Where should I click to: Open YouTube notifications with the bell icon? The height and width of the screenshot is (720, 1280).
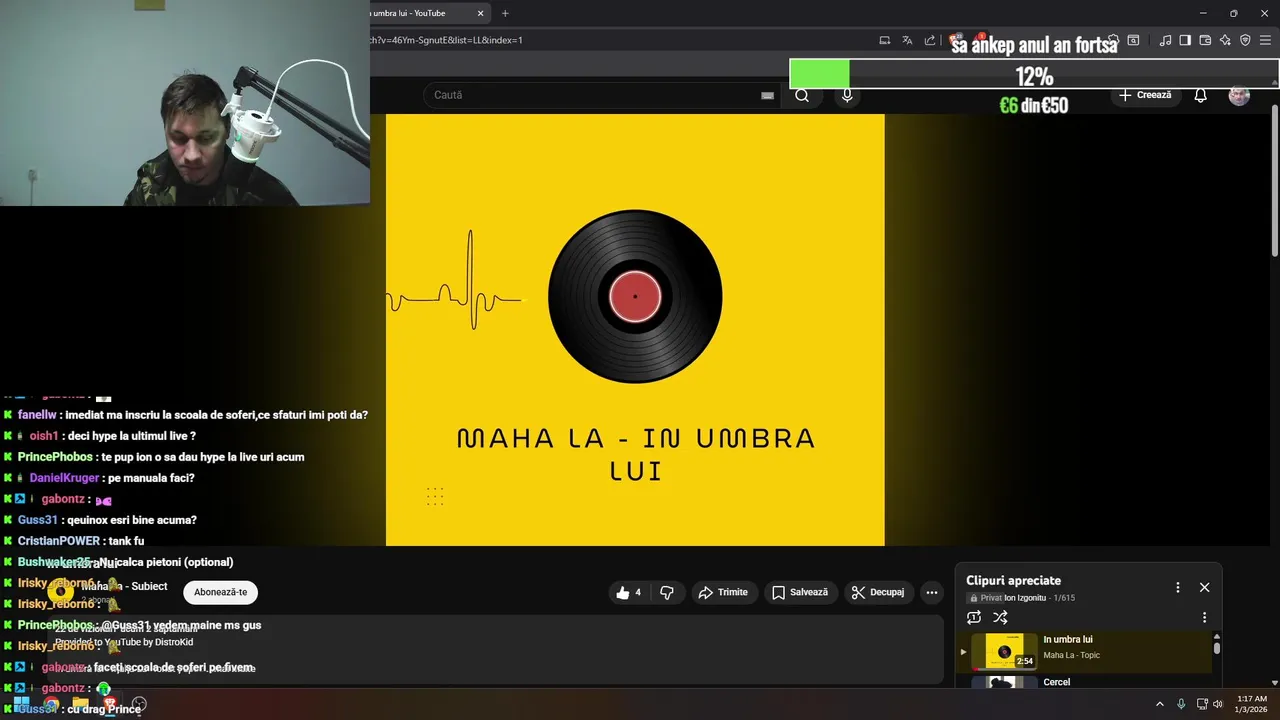coord(1201,95)
